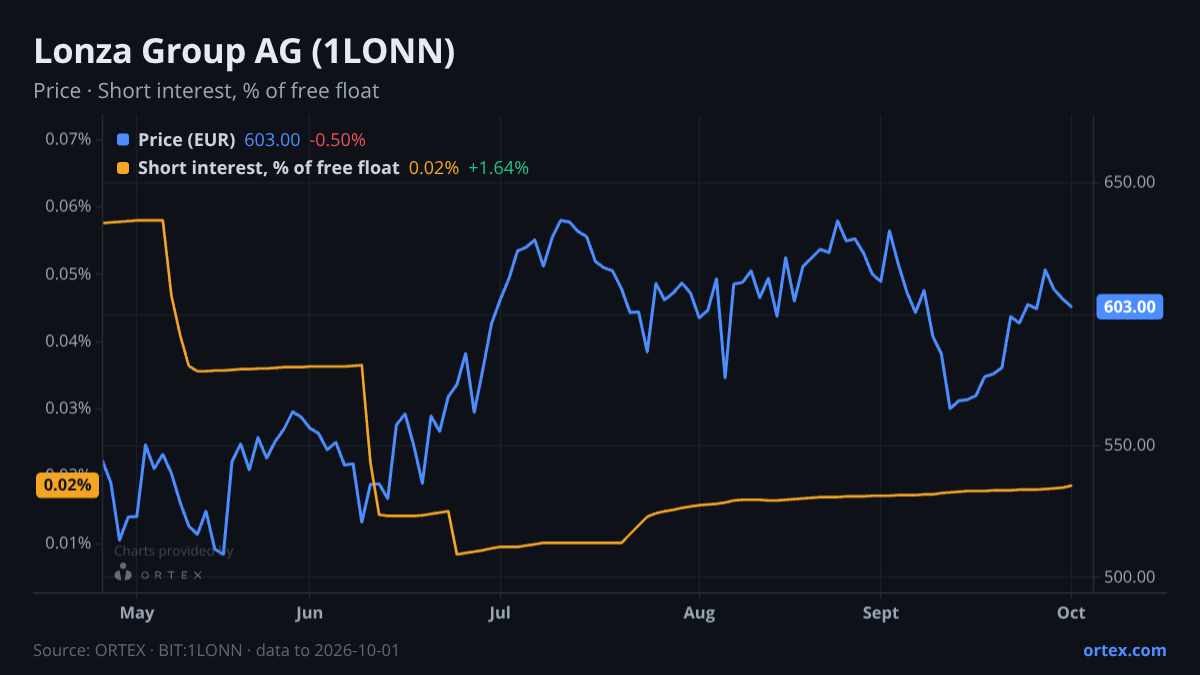The height and width of the screenshot is (675, 1200).
Task: Click the 0.05% left axis label
Action: click(x=68, y=274)
